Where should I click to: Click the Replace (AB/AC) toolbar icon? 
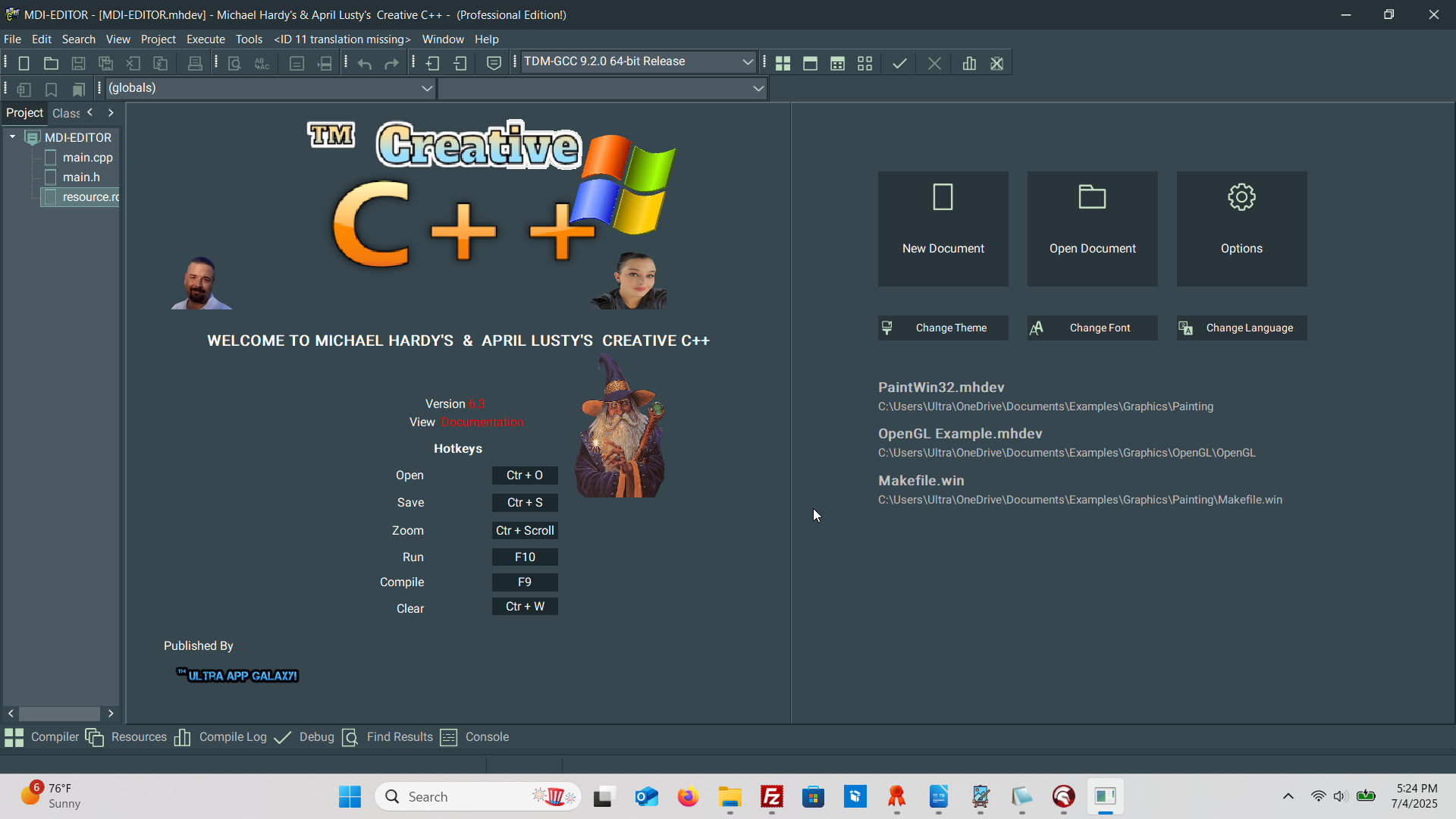[x=262, y=64]
